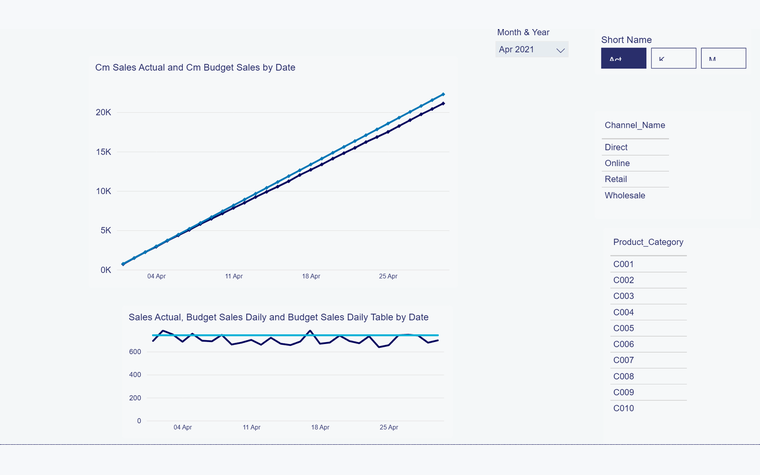The image size is (760, 475).
Task: Click the chevron arrow beside Apr 2021
Action: [x=560, y=50]
